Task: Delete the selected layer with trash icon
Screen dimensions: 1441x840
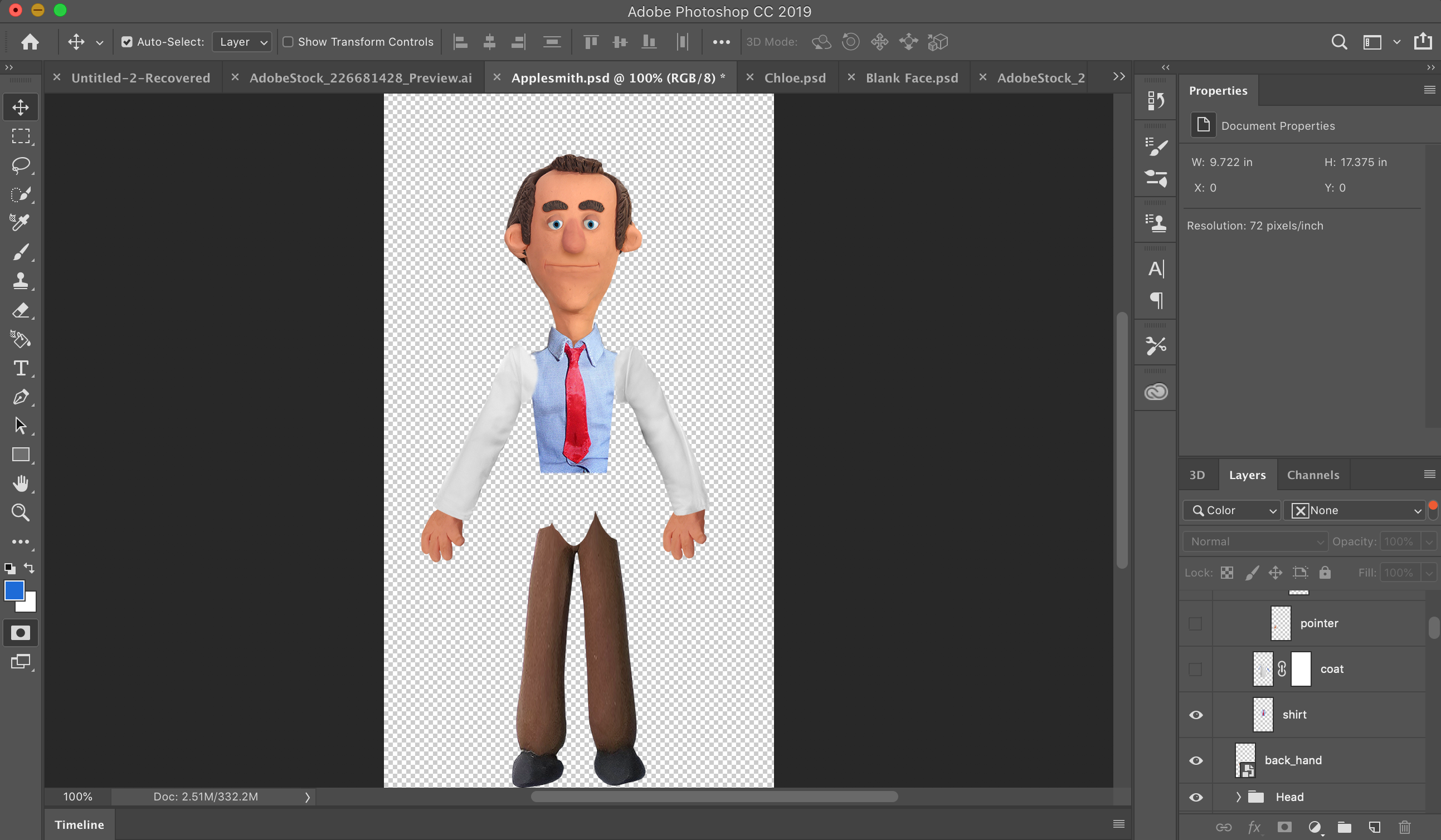Action: 1404,827
